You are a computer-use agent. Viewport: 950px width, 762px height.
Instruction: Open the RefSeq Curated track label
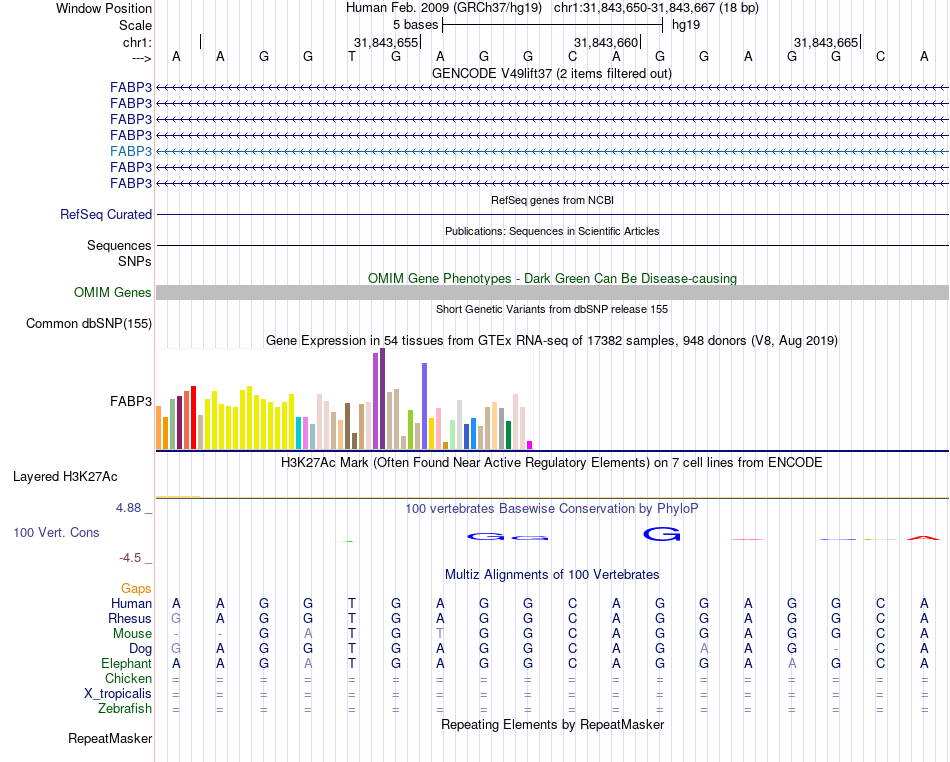(106, 214)
